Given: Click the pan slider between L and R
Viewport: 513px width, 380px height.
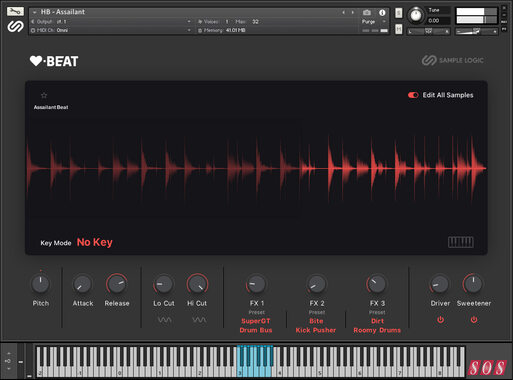Looking at the screenshot, I should pyautogui.click(x=429, y=31).
